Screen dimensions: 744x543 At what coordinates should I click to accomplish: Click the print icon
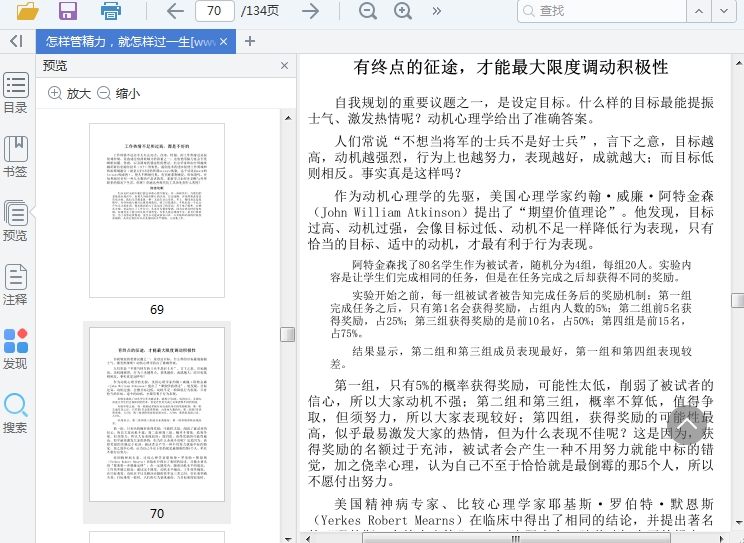[x=110, y=11]
